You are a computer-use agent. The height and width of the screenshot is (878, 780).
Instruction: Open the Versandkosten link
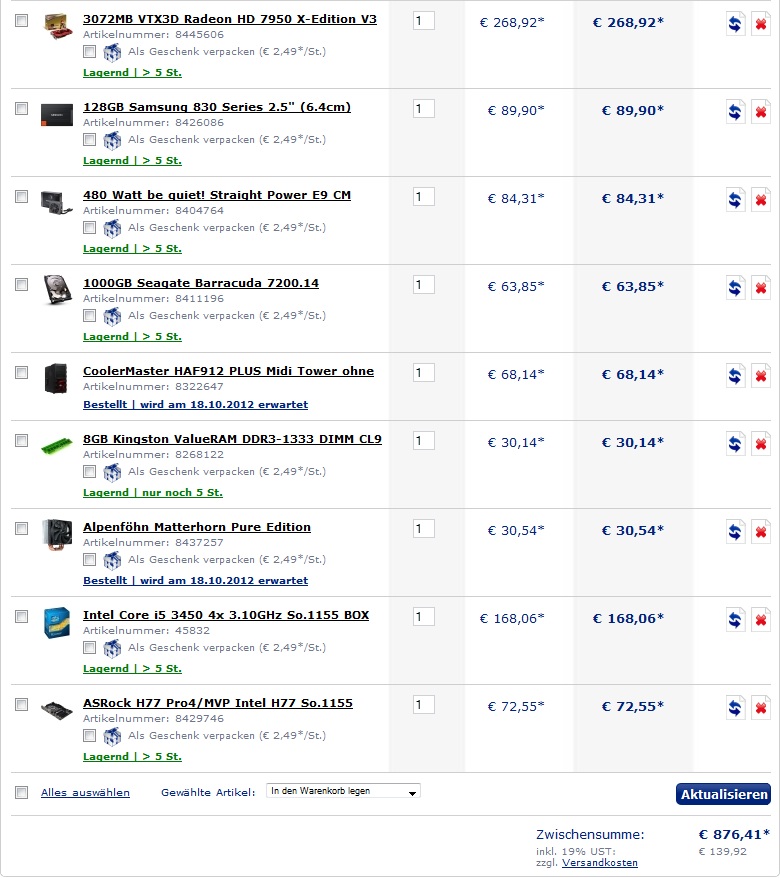coord(600,863)
